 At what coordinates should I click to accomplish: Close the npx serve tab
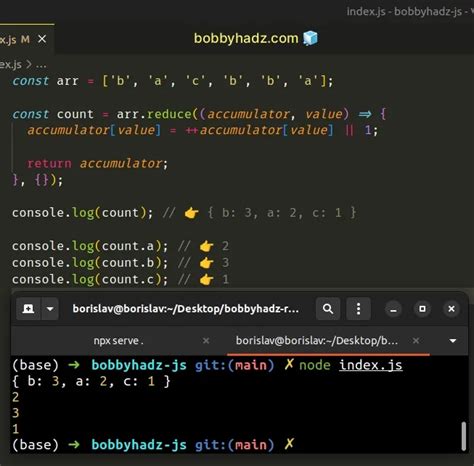[206, 341]
